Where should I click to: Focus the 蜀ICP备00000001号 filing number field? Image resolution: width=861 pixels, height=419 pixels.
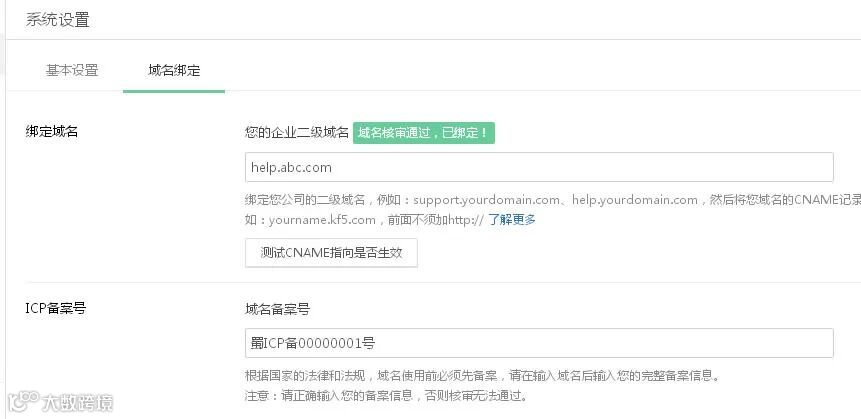click(539, 343)
